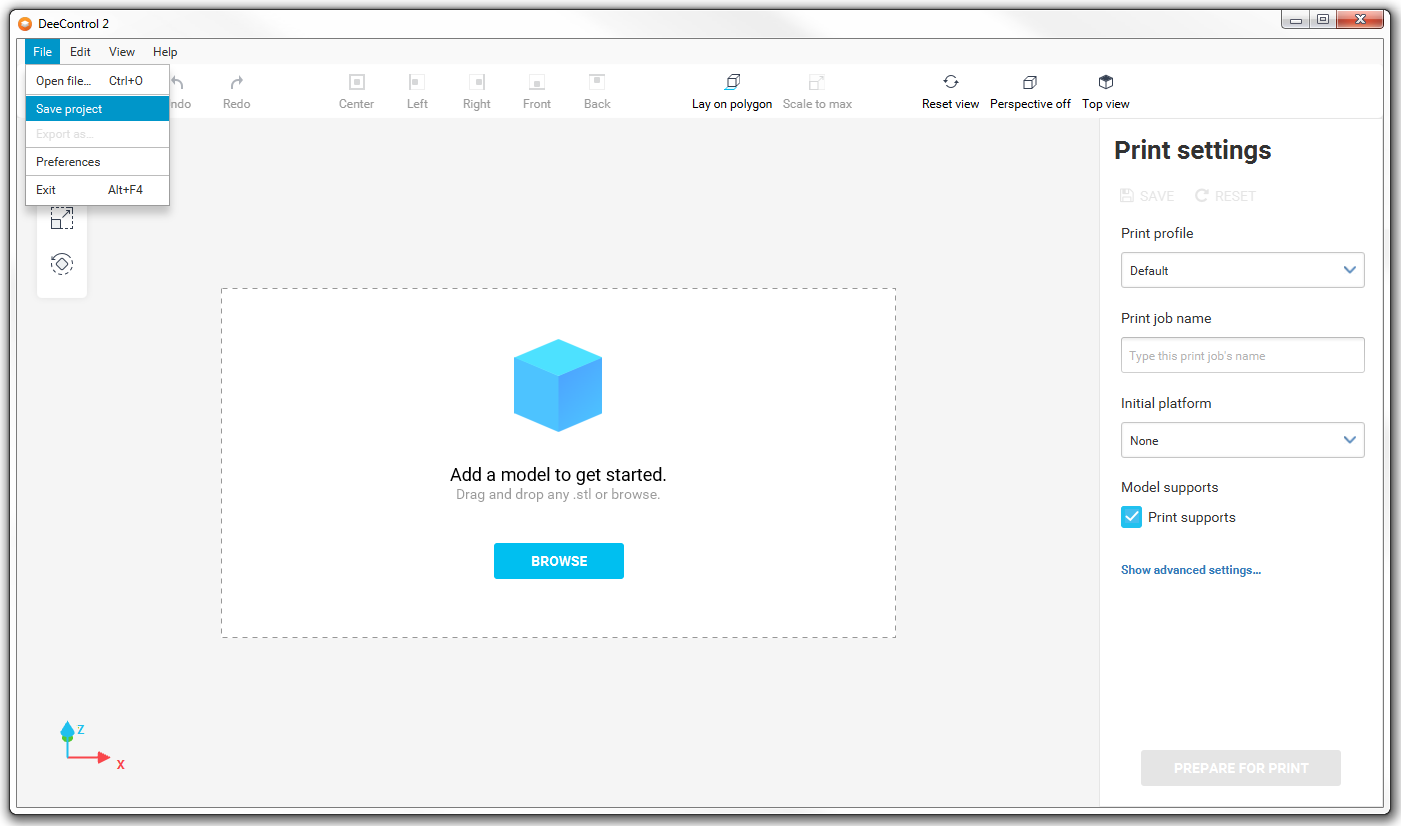Open the Initial platform dropdown
This screenshot has height=826, width=1401.
coord(1242,440)
